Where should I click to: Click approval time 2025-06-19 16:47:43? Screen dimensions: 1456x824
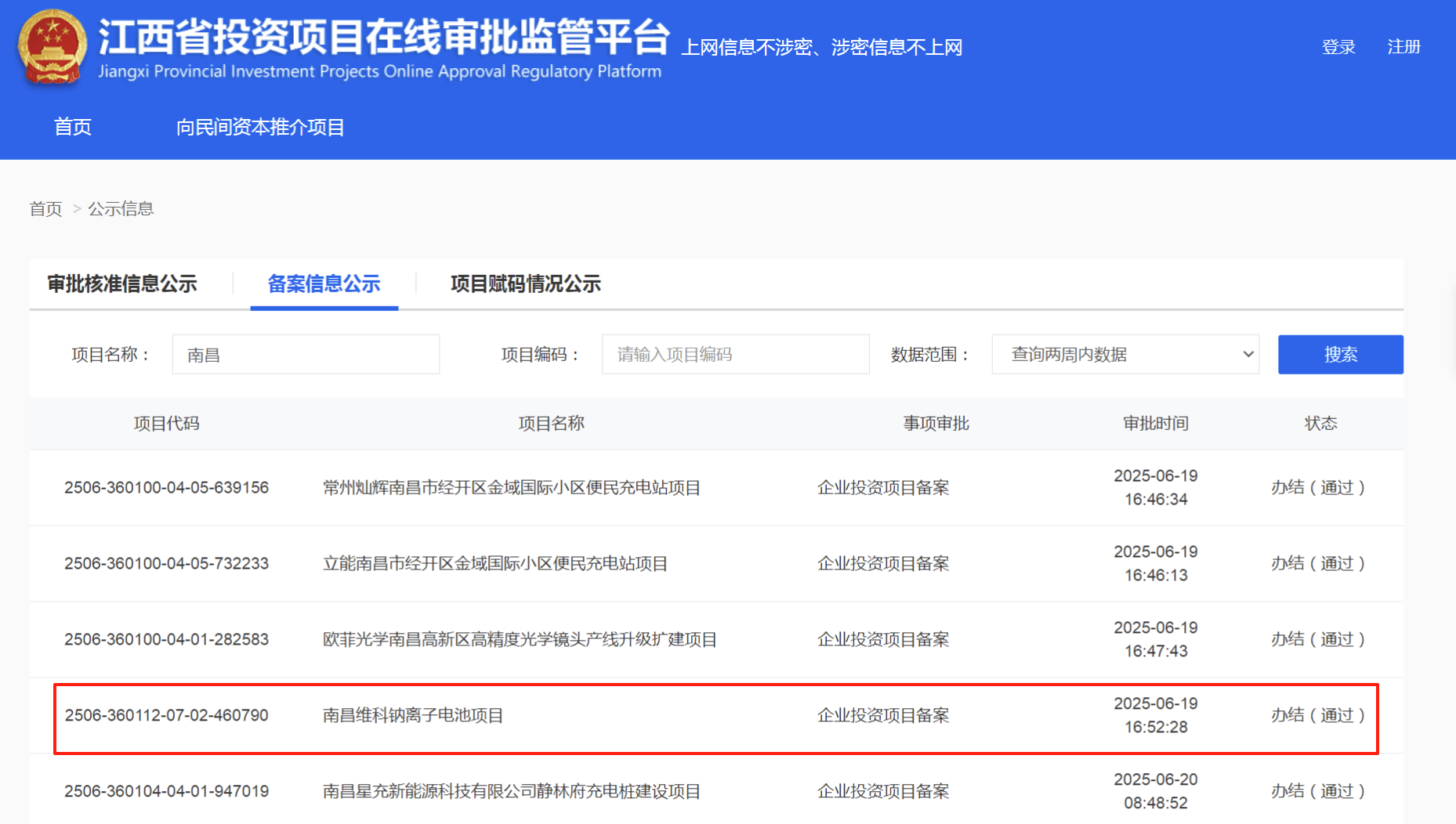1156,640
